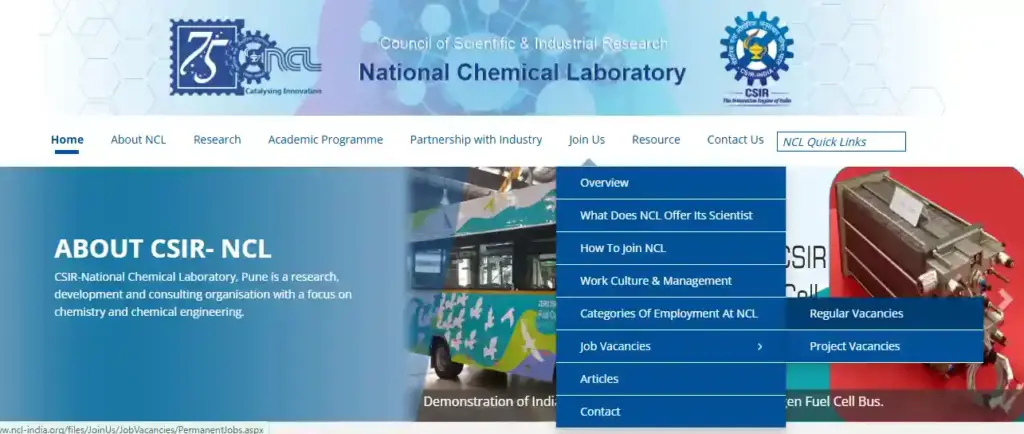Select Academic Programme in navigation bar
1024x434 pixels.
[x=325, y=140]
